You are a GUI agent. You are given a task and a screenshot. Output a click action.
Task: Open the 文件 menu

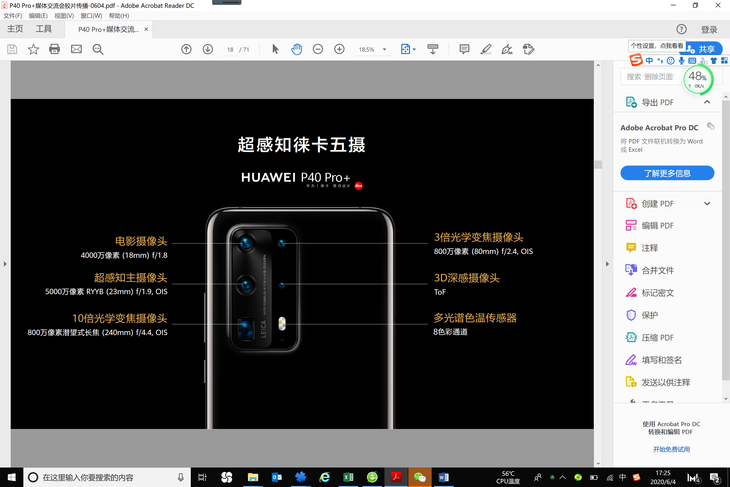(x=13, y=16)
